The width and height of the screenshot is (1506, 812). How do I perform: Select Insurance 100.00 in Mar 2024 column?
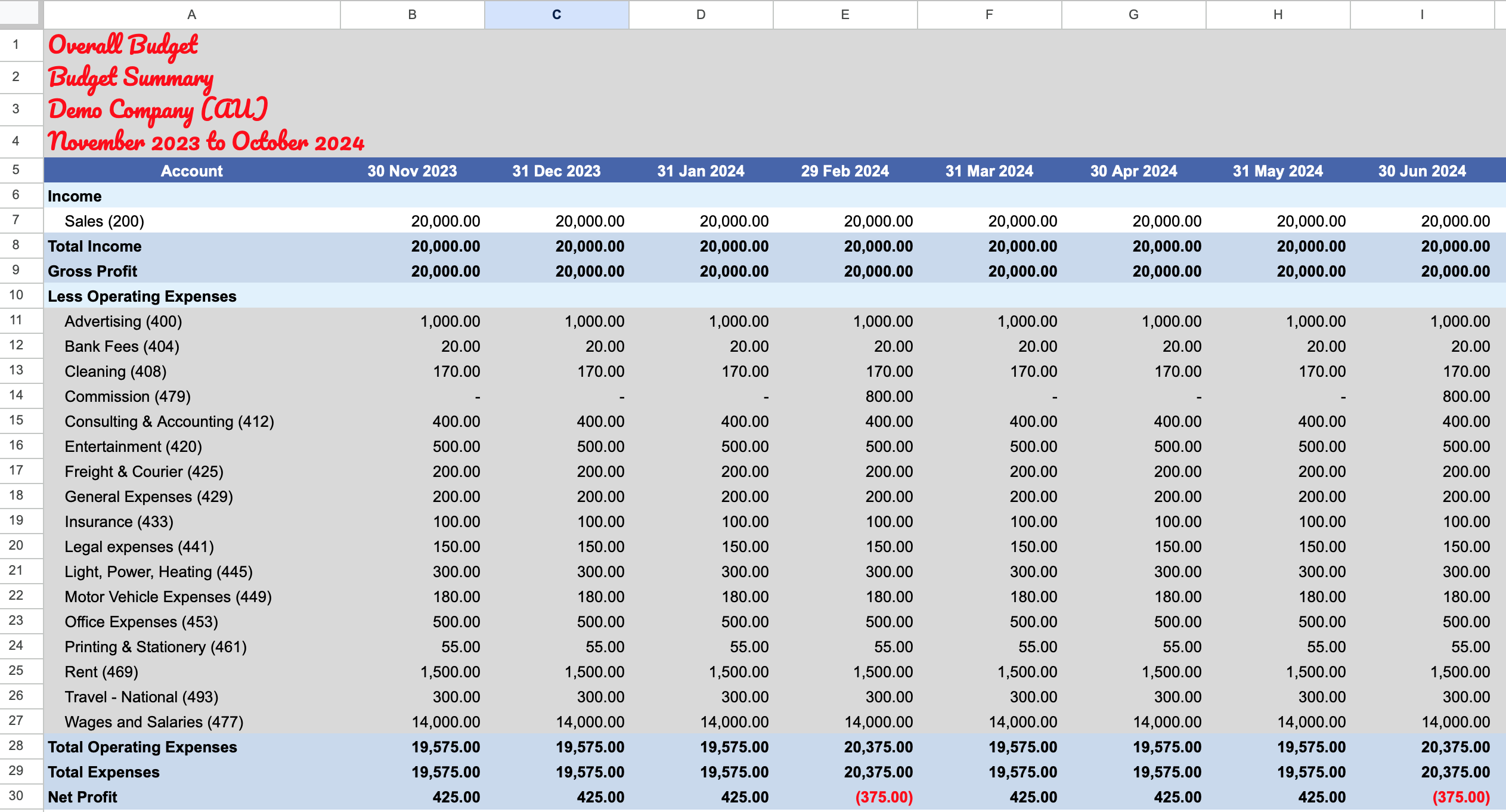989,522
